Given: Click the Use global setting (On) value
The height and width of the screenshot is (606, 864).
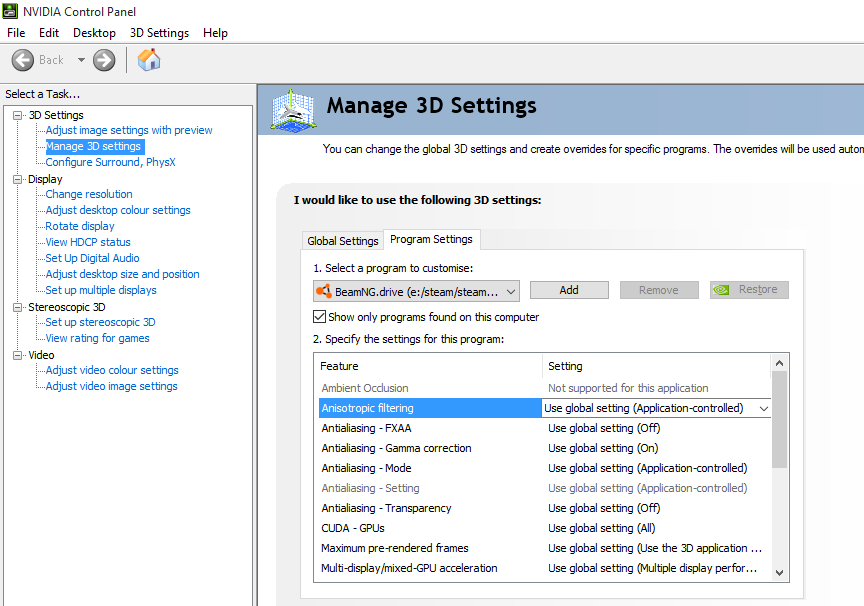Looking at the screenshot, I should click(x=603, y=448).
